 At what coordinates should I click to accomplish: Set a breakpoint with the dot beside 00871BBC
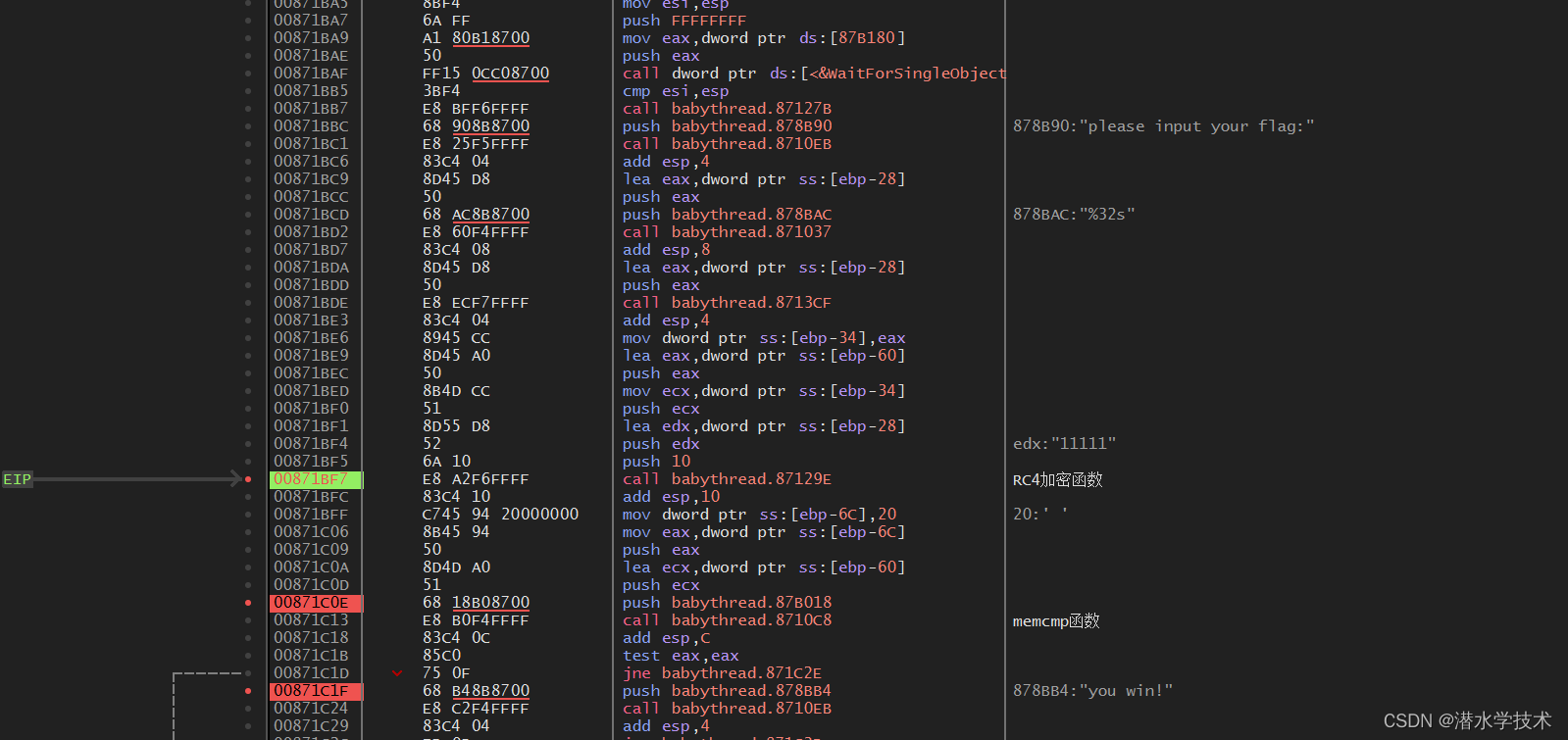click(248, 126)
